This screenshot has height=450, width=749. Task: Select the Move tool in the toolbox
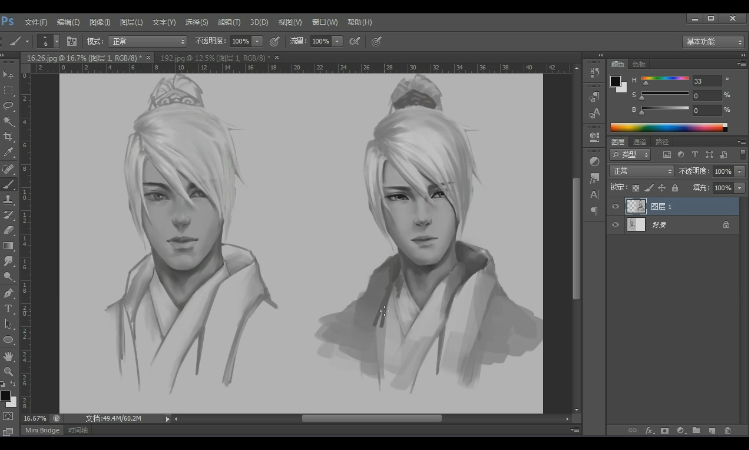point(8,75)
